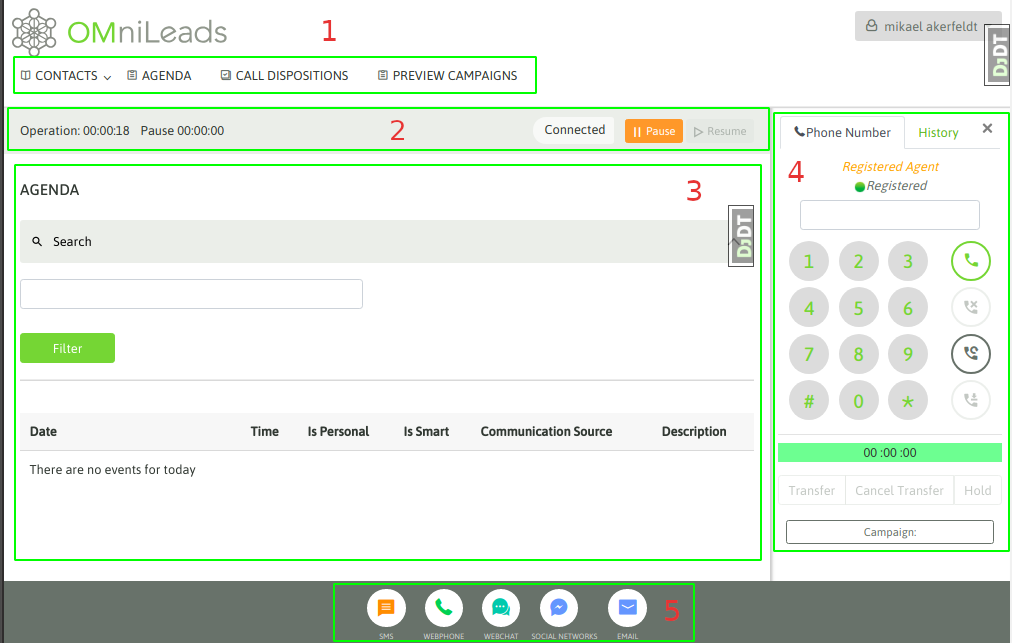This screenshot has width=1012, height=643.
Task: Click the green call dial button
Action: pos(971,261)
